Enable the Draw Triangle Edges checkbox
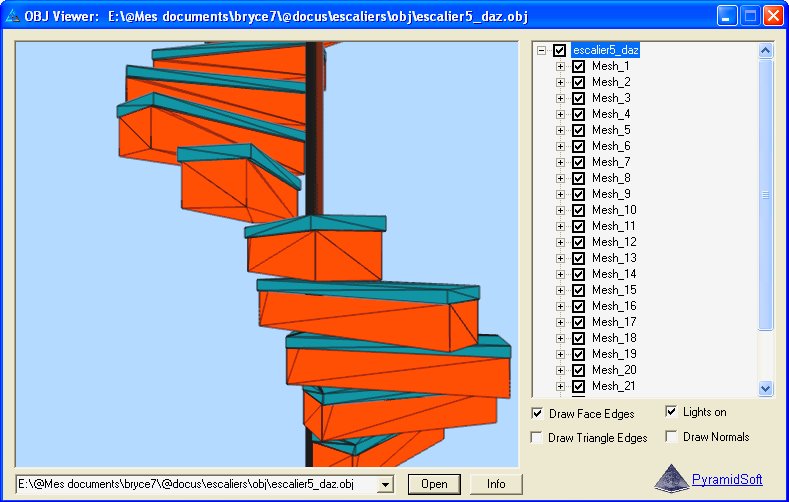 tap(537, 438)
